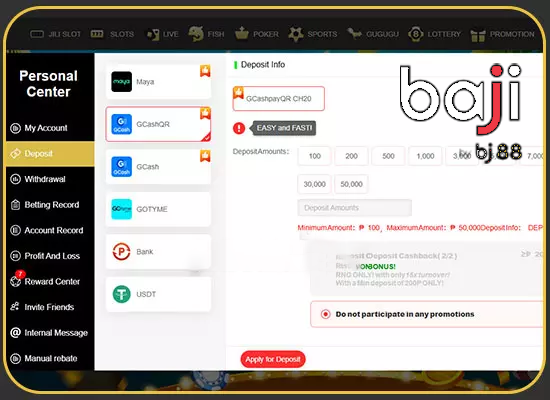Click the Internal Message @ icon
The width and height of the screenshot is (550, 400).
[x=15, y=333]
